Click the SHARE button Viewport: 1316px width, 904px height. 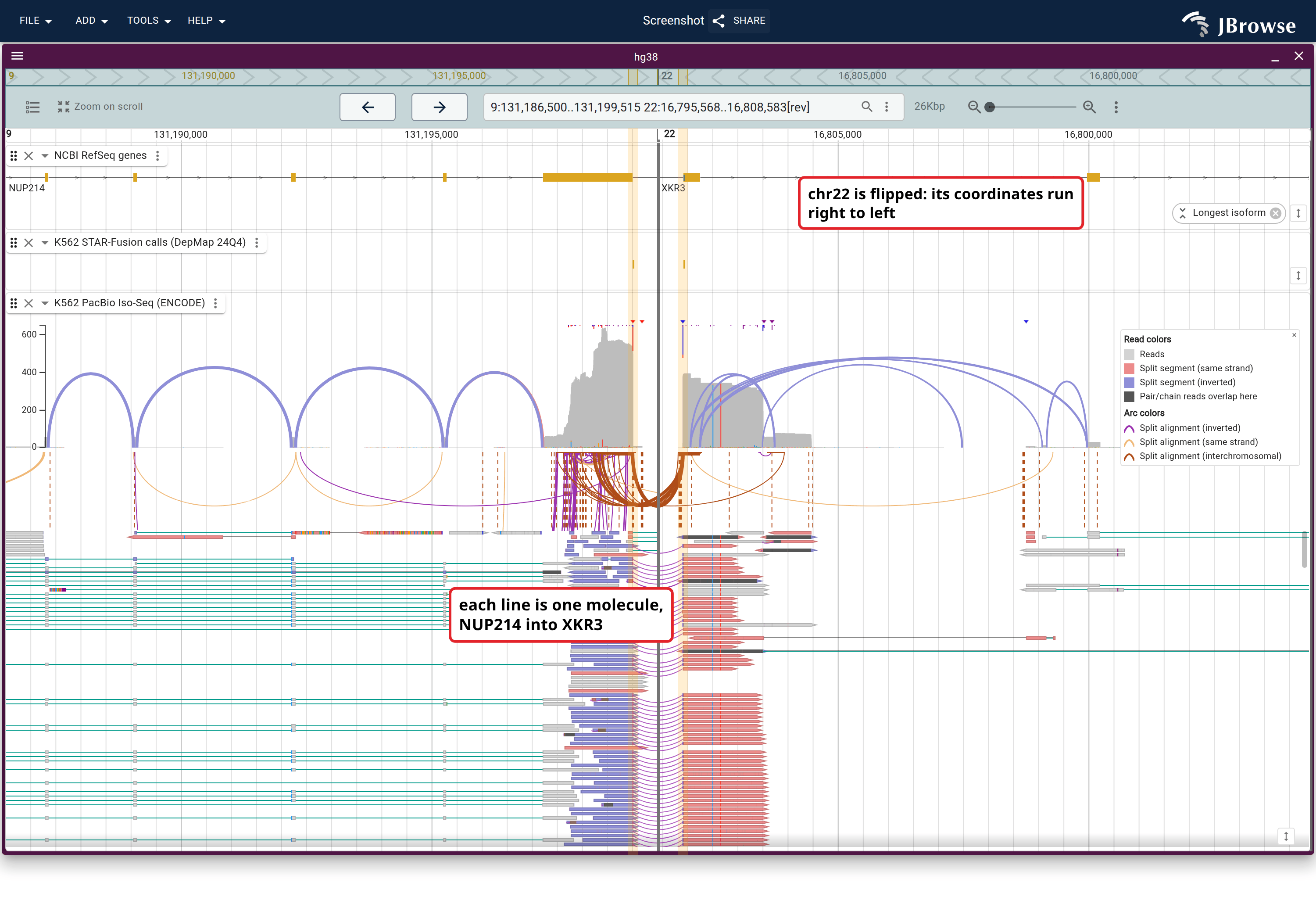tap(739, 20)
